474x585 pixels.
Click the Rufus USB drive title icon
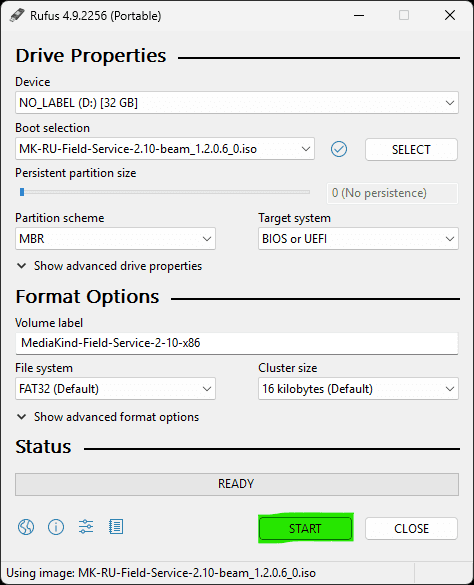point(17,15)
